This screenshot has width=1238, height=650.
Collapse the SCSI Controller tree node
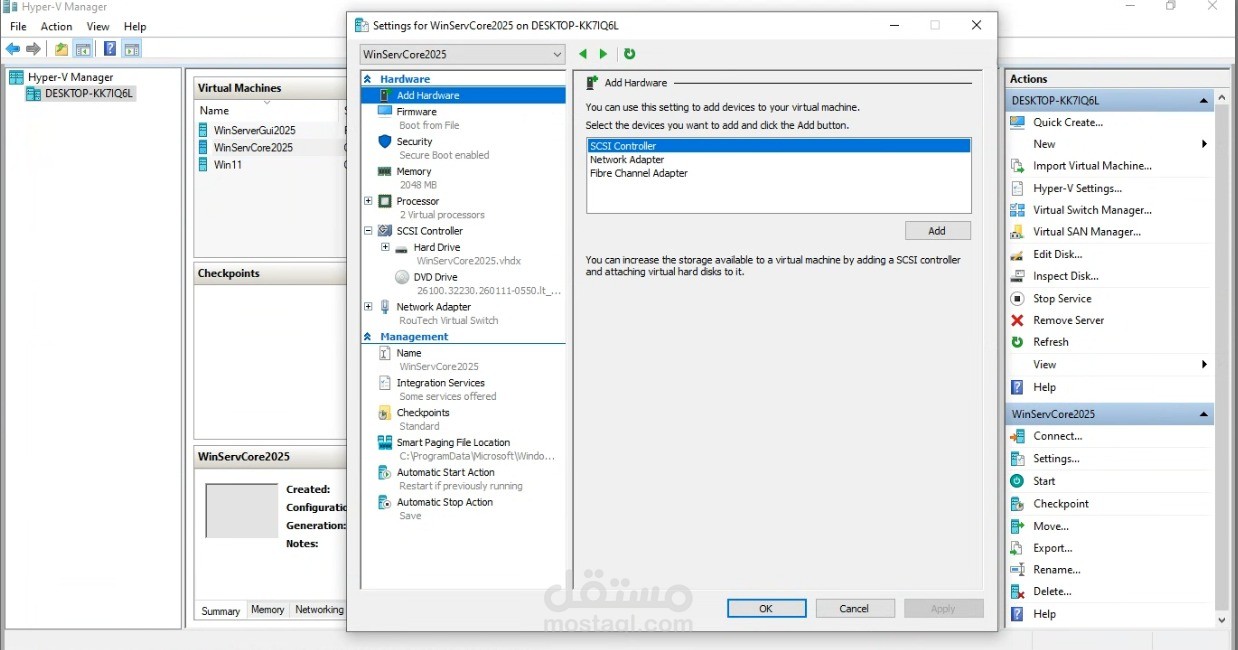pyautogui.click(x=368, y=231)
